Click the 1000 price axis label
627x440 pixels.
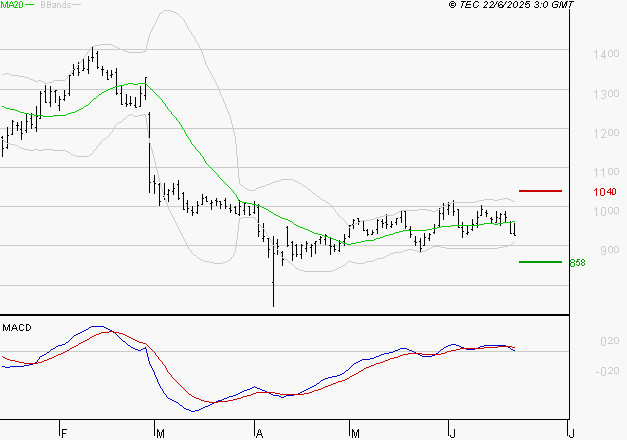pyautogui.click(x=606, y=211)
